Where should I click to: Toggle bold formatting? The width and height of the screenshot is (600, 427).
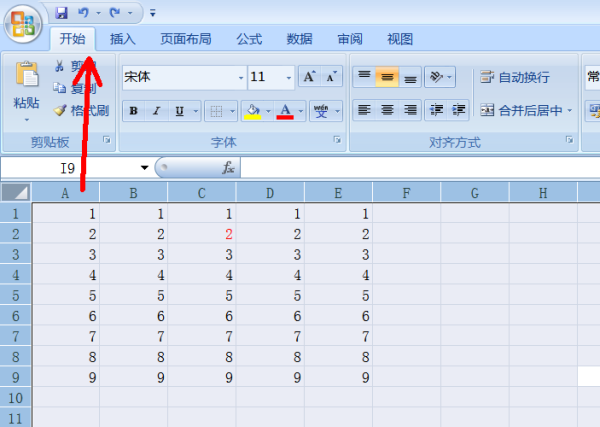[133, 111]
